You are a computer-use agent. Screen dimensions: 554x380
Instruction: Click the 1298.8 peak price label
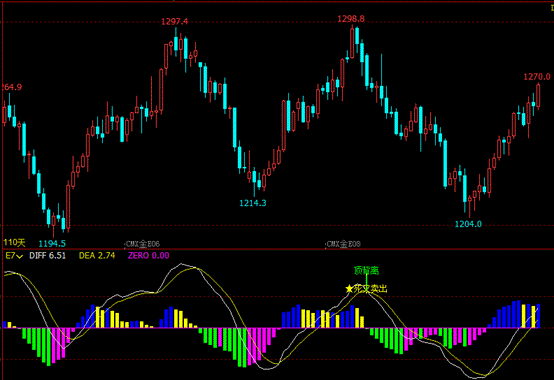(351, 19)
